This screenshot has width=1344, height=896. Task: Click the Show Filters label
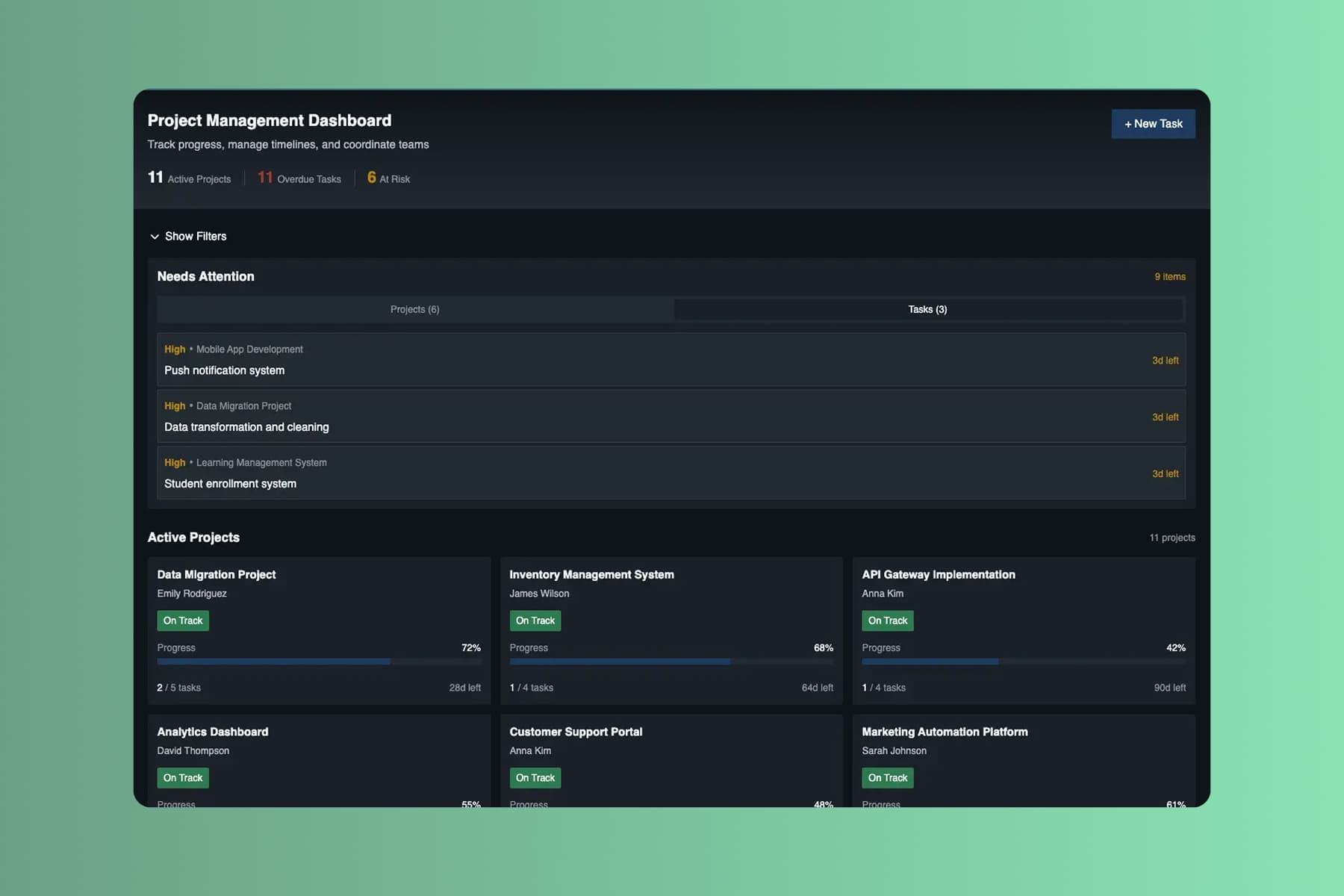pos(196,236)
